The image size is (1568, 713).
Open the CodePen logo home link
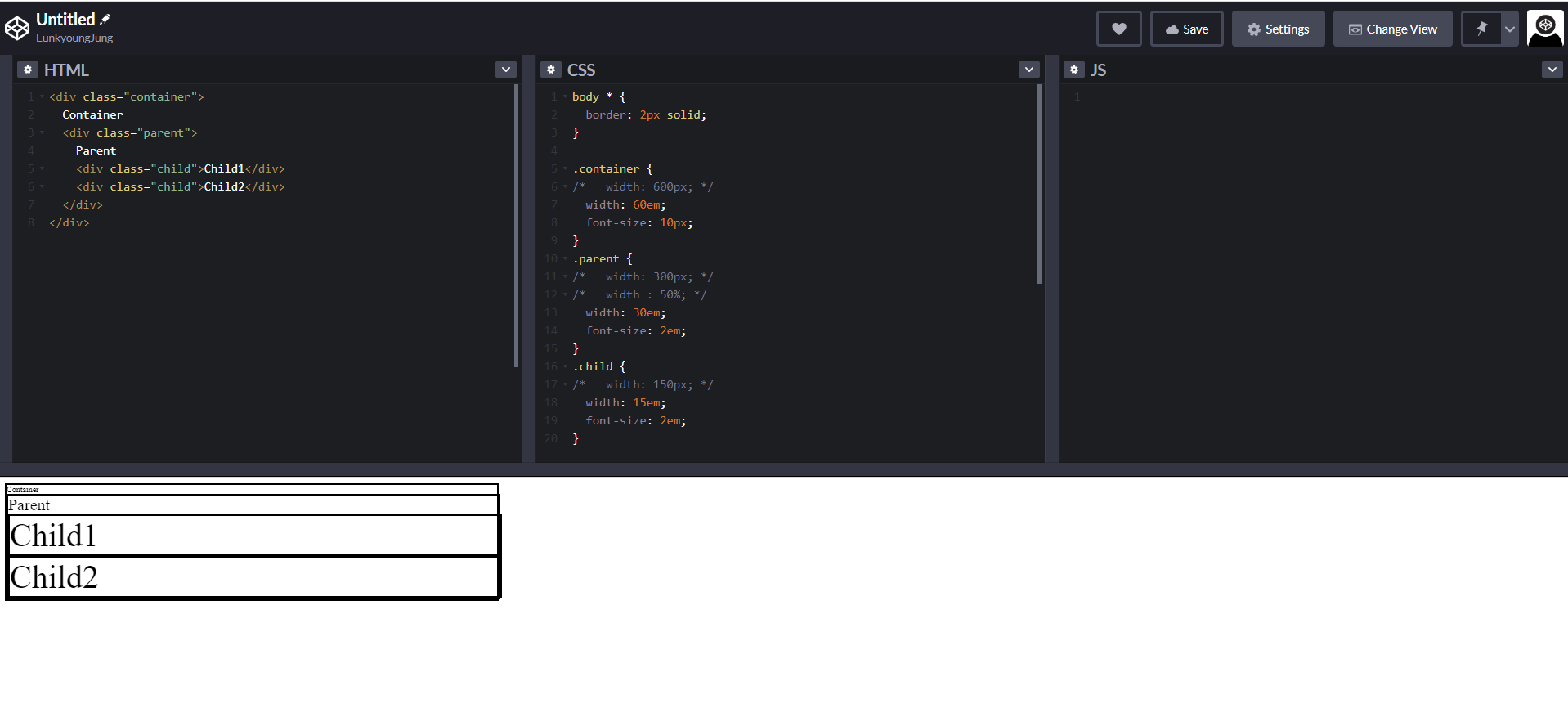(x=17, y=29)
